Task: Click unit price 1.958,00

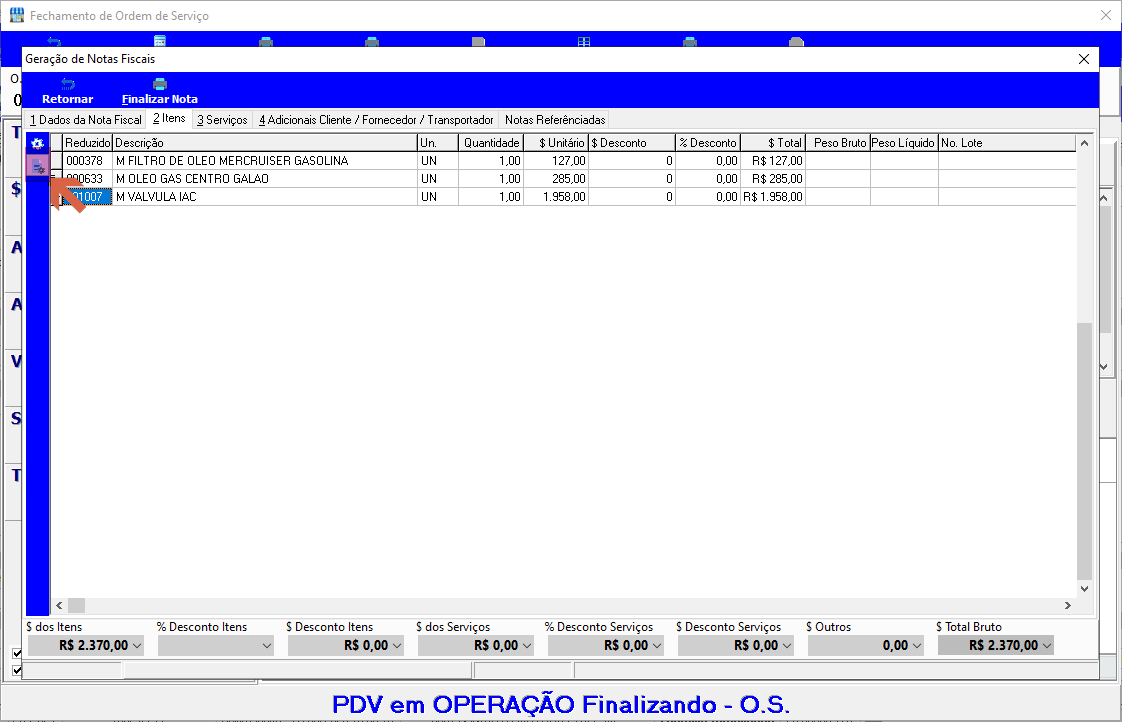Action: pos(556,197)
